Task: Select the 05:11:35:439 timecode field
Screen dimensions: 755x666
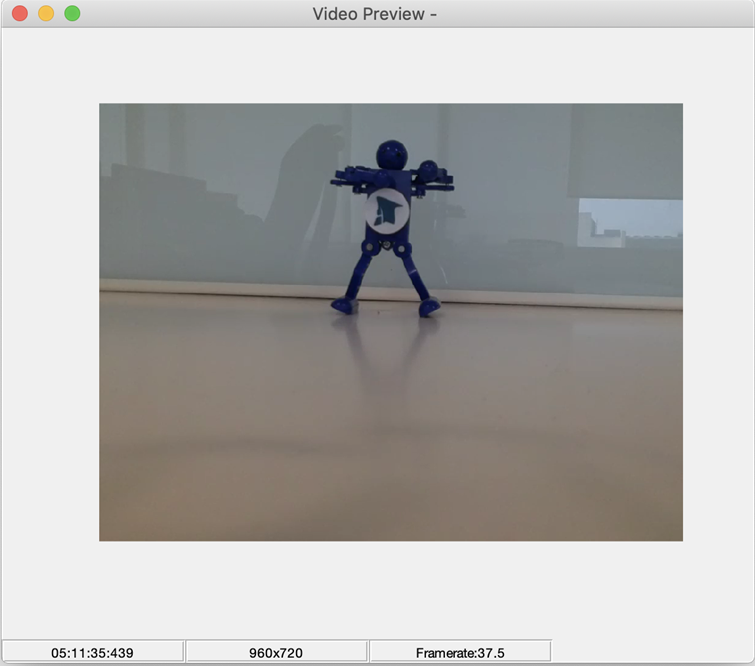Action: pos(92,653)
